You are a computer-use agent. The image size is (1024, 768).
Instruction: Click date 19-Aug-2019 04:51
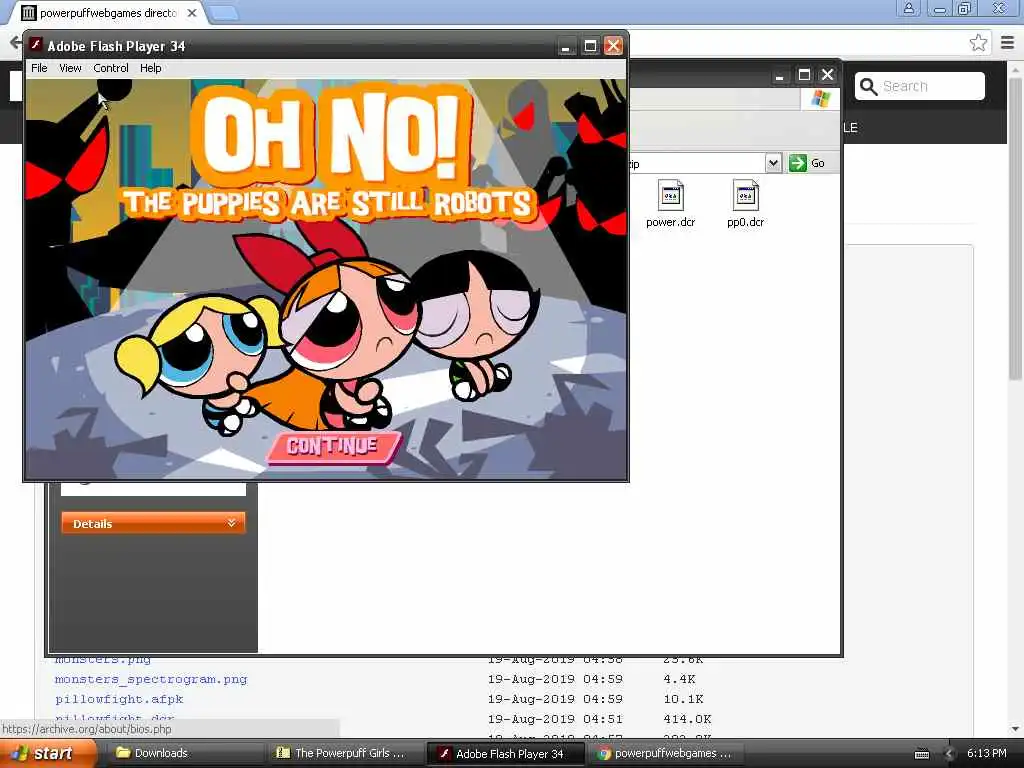(x=555, y=719)
